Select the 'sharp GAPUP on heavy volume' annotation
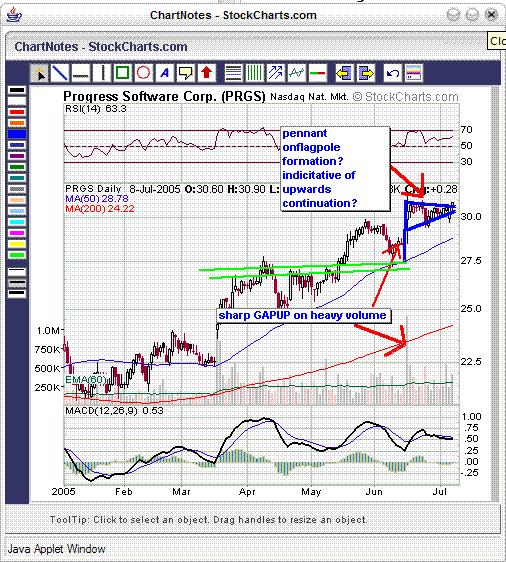The height and width of the screenshot is (562, 506). [304, 315]
